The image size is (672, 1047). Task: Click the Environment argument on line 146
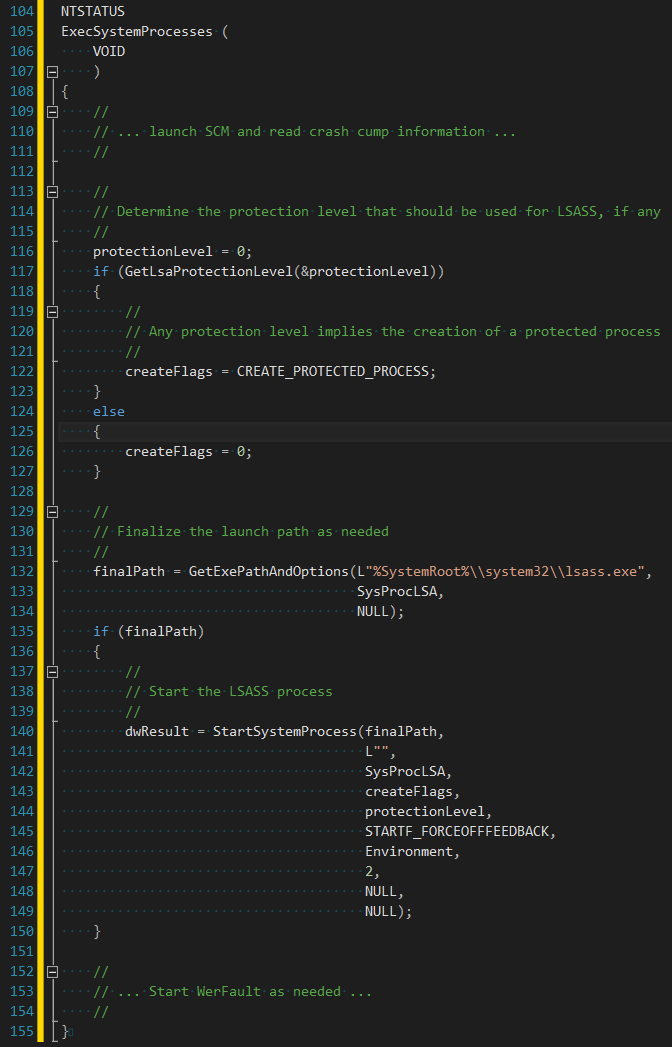(408, 851)
